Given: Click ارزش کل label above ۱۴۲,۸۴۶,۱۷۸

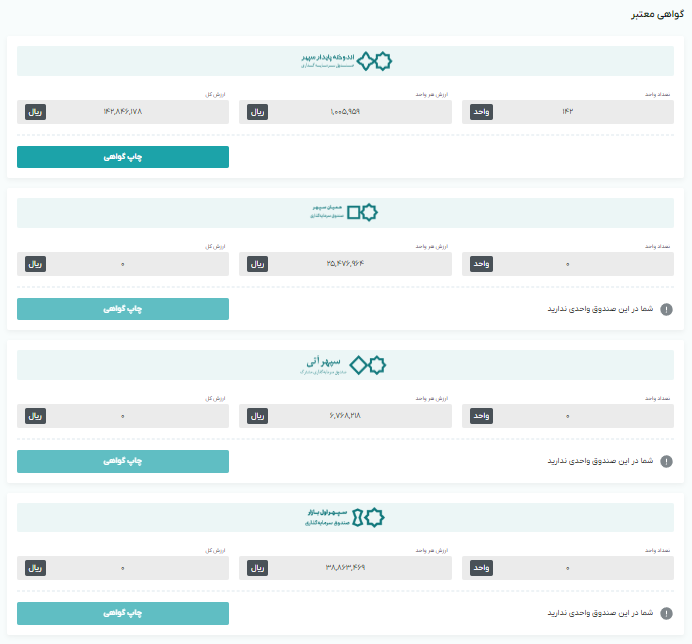Looking at the screenshot, I should [x=215, y=94].
